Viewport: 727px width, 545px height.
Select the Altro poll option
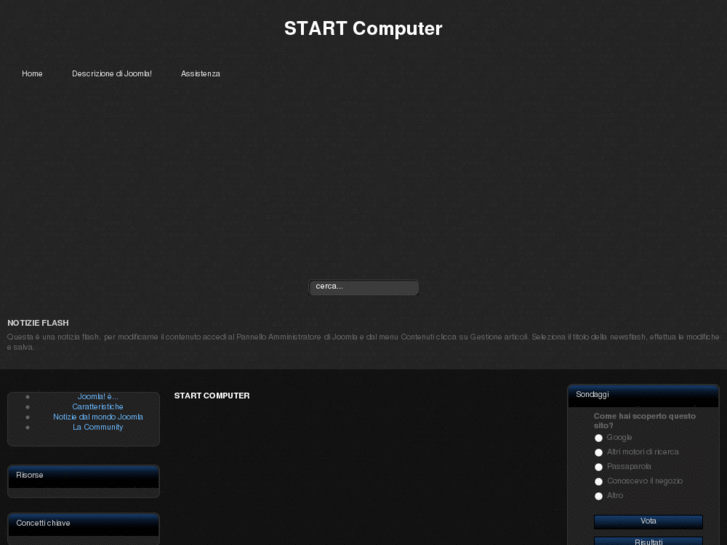[599, 496]
